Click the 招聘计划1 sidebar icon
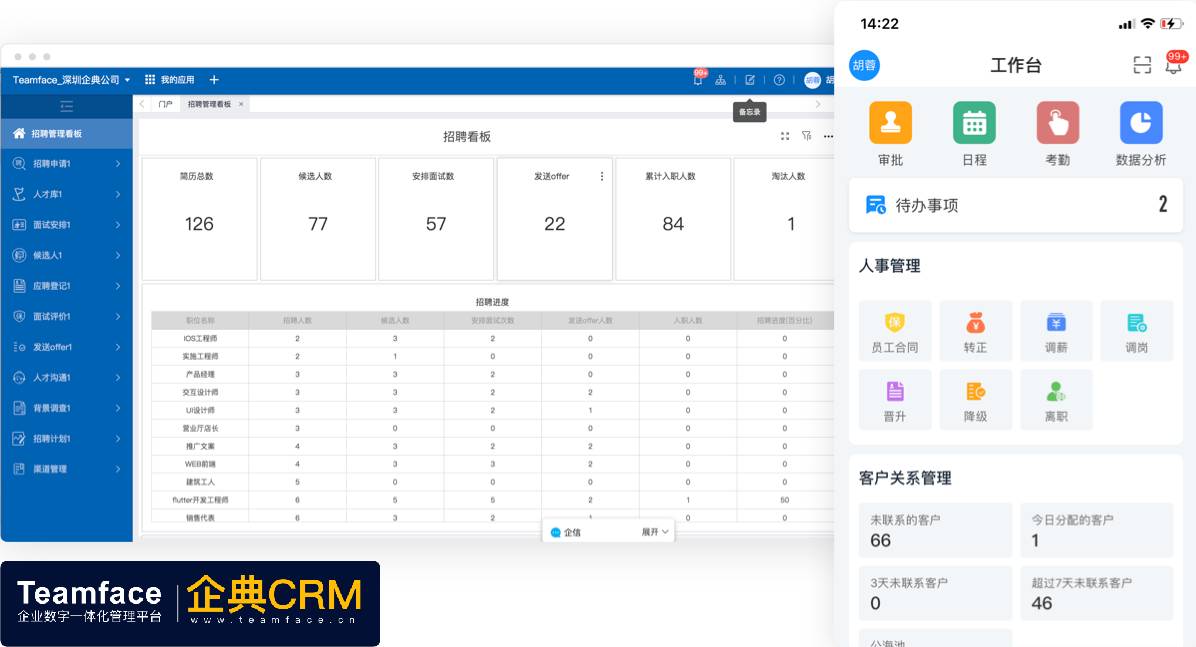 [19, 439]
